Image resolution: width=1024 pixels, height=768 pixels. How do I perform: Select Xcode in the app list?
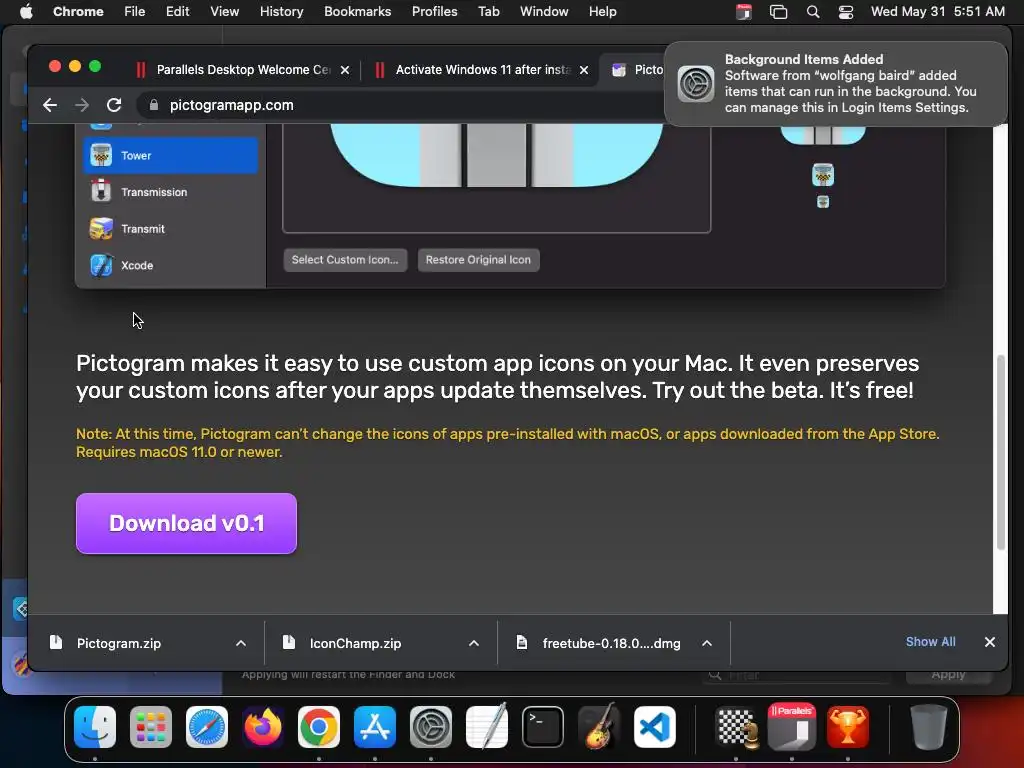[170, 265]
